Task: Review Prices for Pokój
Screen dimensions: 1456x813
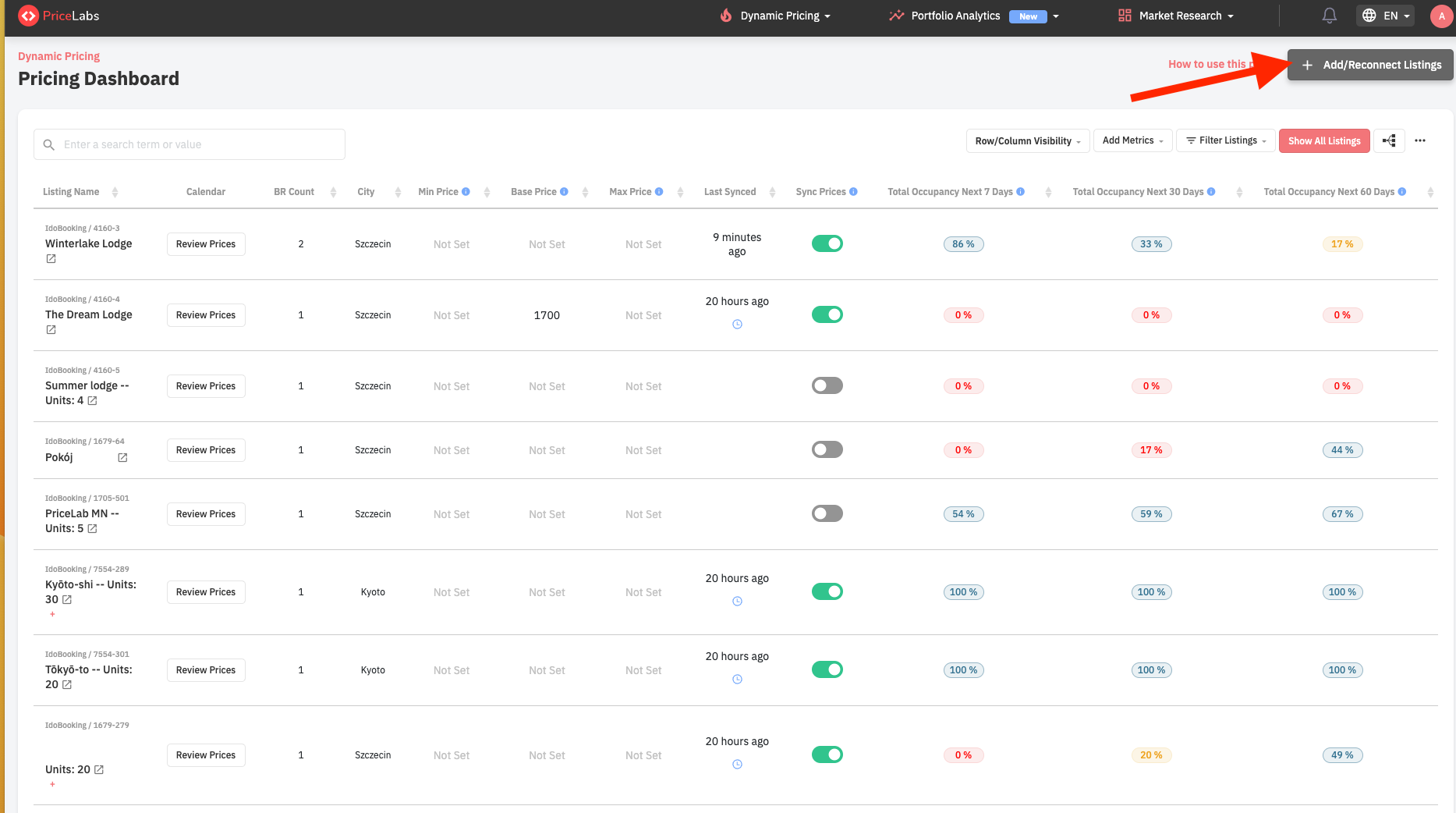Action: (x=206, y=450)
